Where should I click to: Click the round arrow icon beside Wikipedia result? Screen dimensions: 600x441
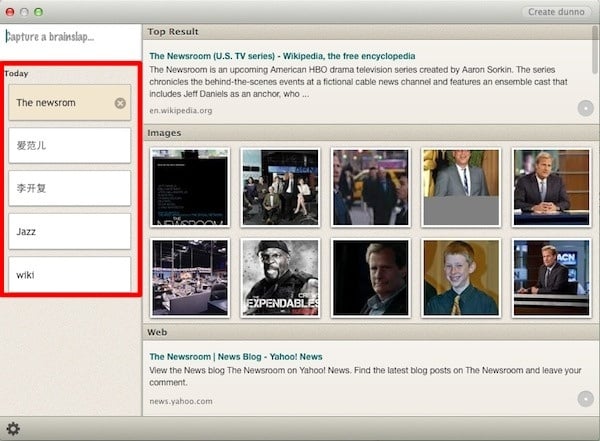pos(585,108)
